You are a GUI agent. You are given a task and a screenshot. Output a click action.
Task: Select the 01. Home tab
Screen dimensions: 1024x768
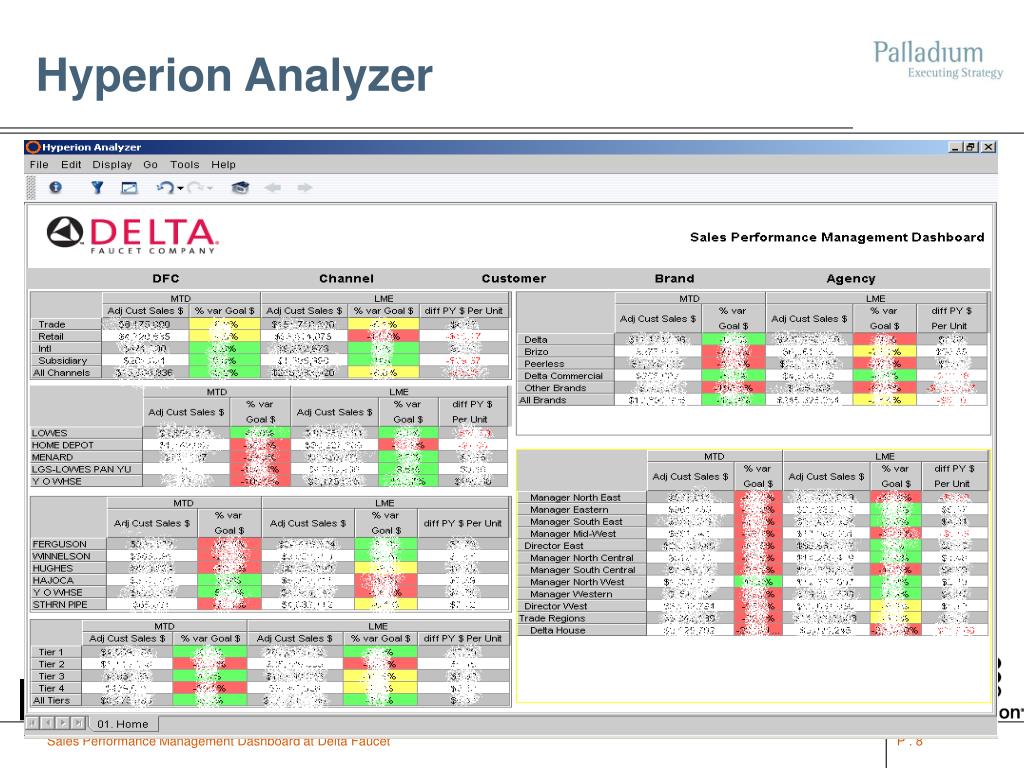(x=123, y=724)
